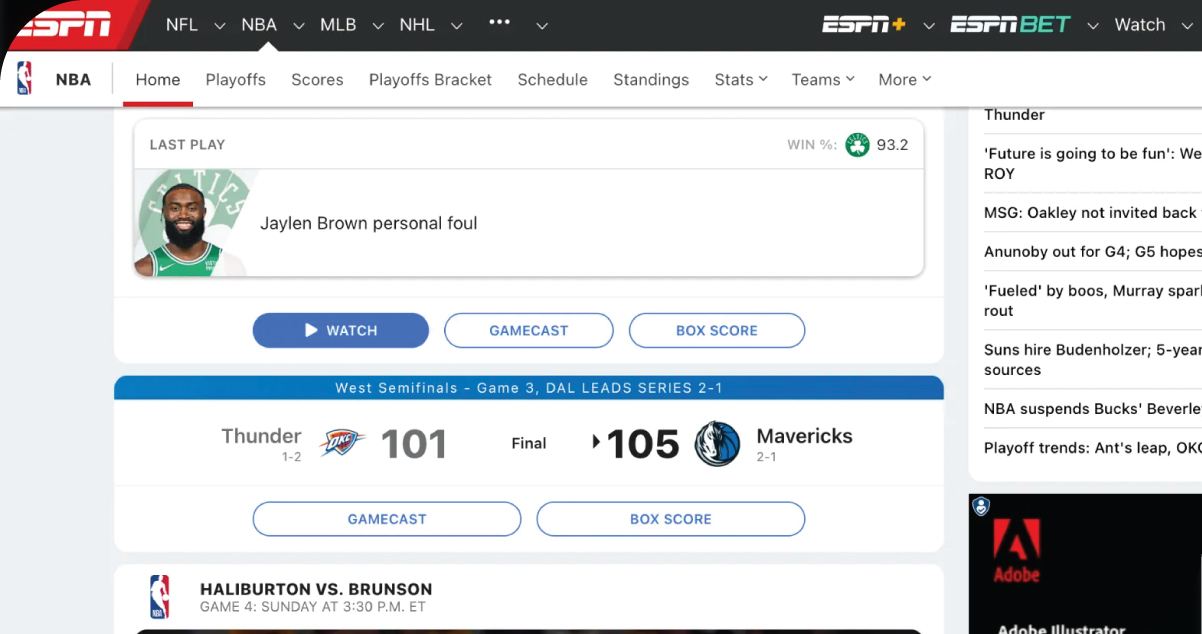This screenshot has width=1202, height=634.
Task: Open Gamecast for the Celtics game
Action: 528,330
